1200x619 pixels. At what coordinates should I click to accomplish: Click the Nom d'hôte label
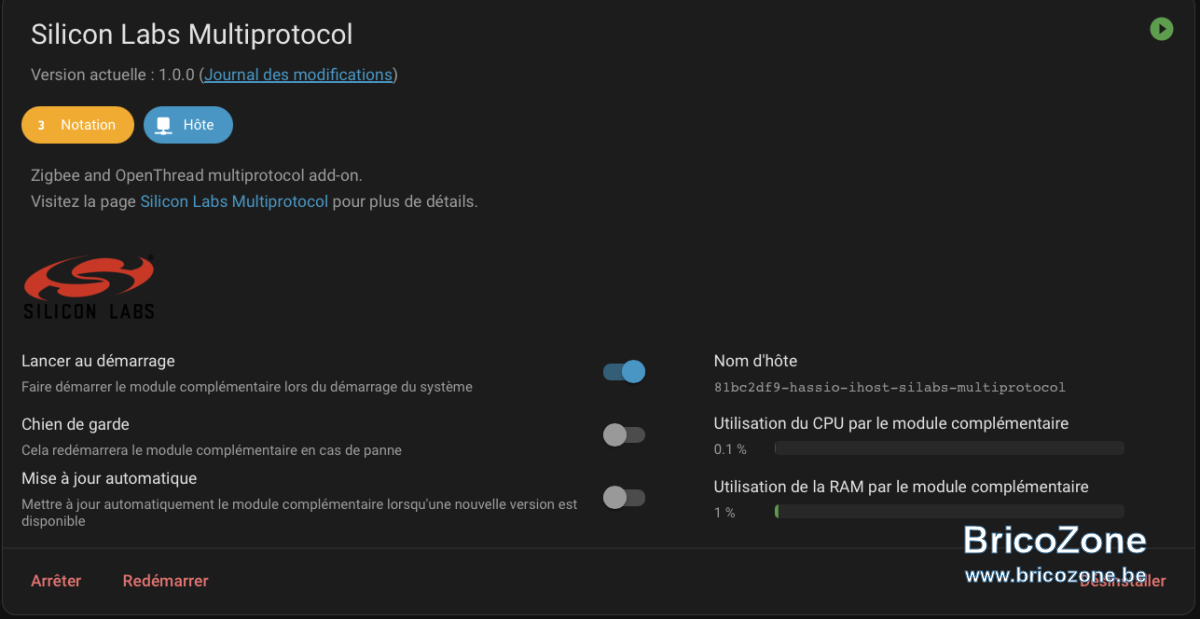(x=755, y=361)
